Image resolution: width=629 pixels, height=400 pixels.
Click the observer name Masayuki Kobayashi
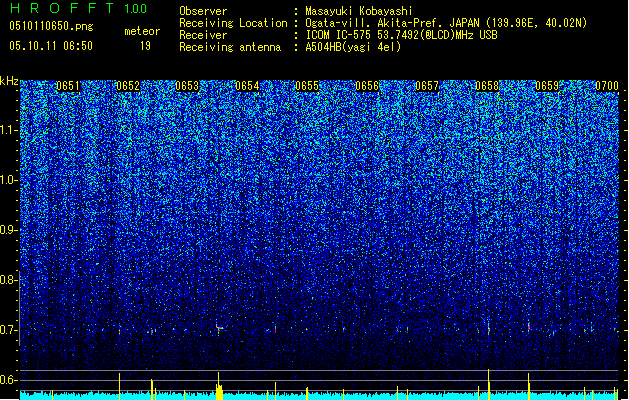tap(359, 11)
